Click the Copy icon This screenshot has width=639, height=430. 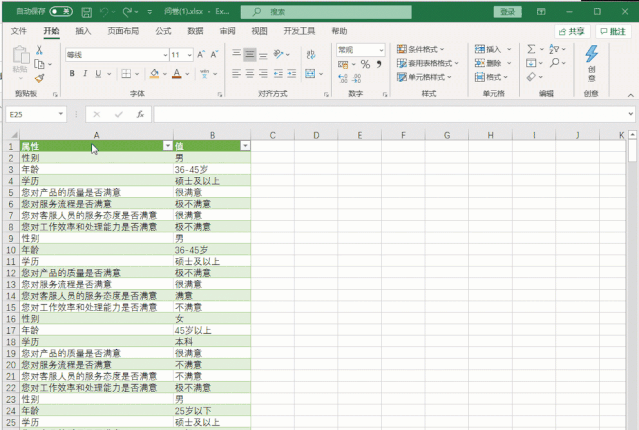click(40, 64)
